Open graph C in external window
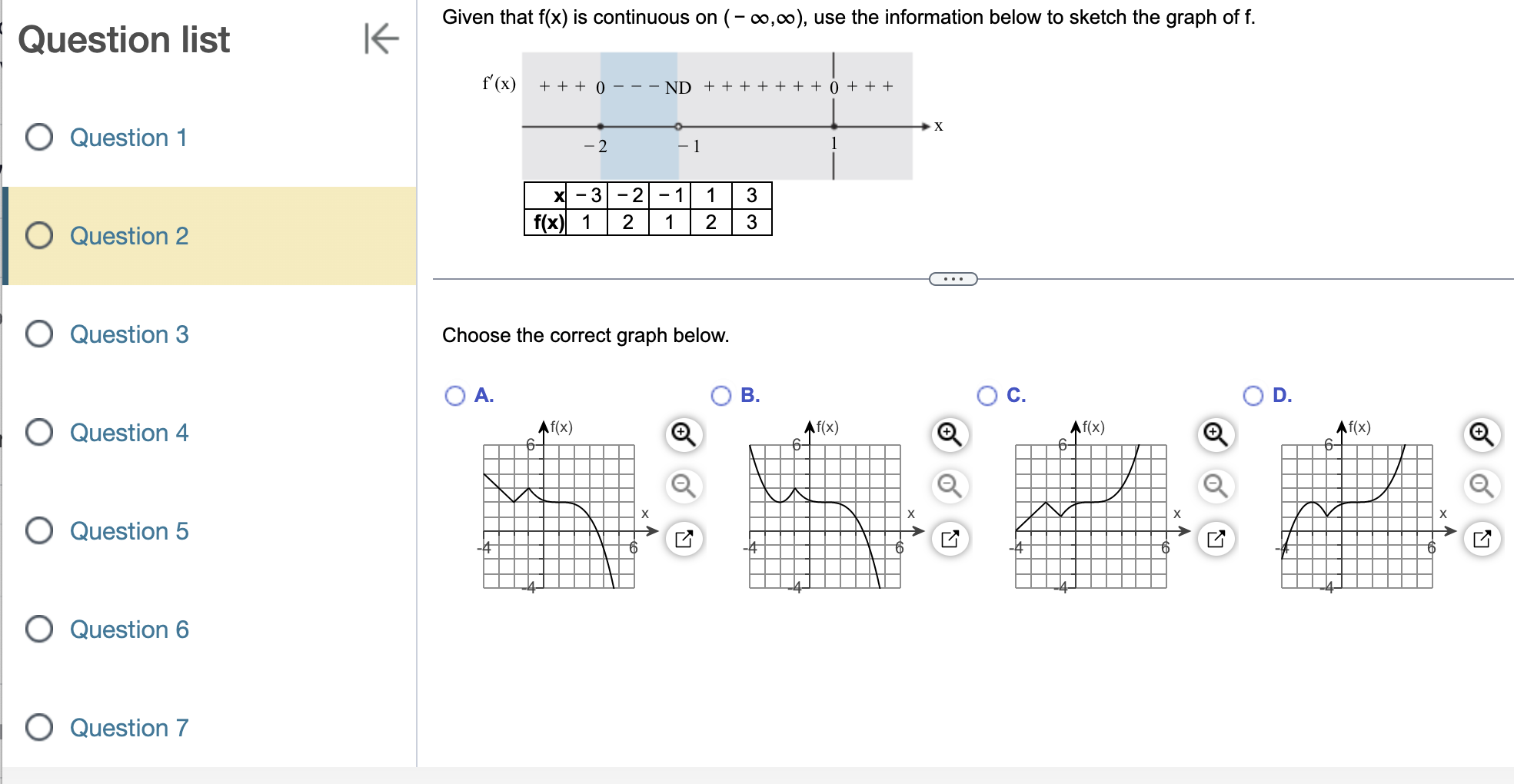The height and width of the screenshot is (784, 1514). point(1215,539)
